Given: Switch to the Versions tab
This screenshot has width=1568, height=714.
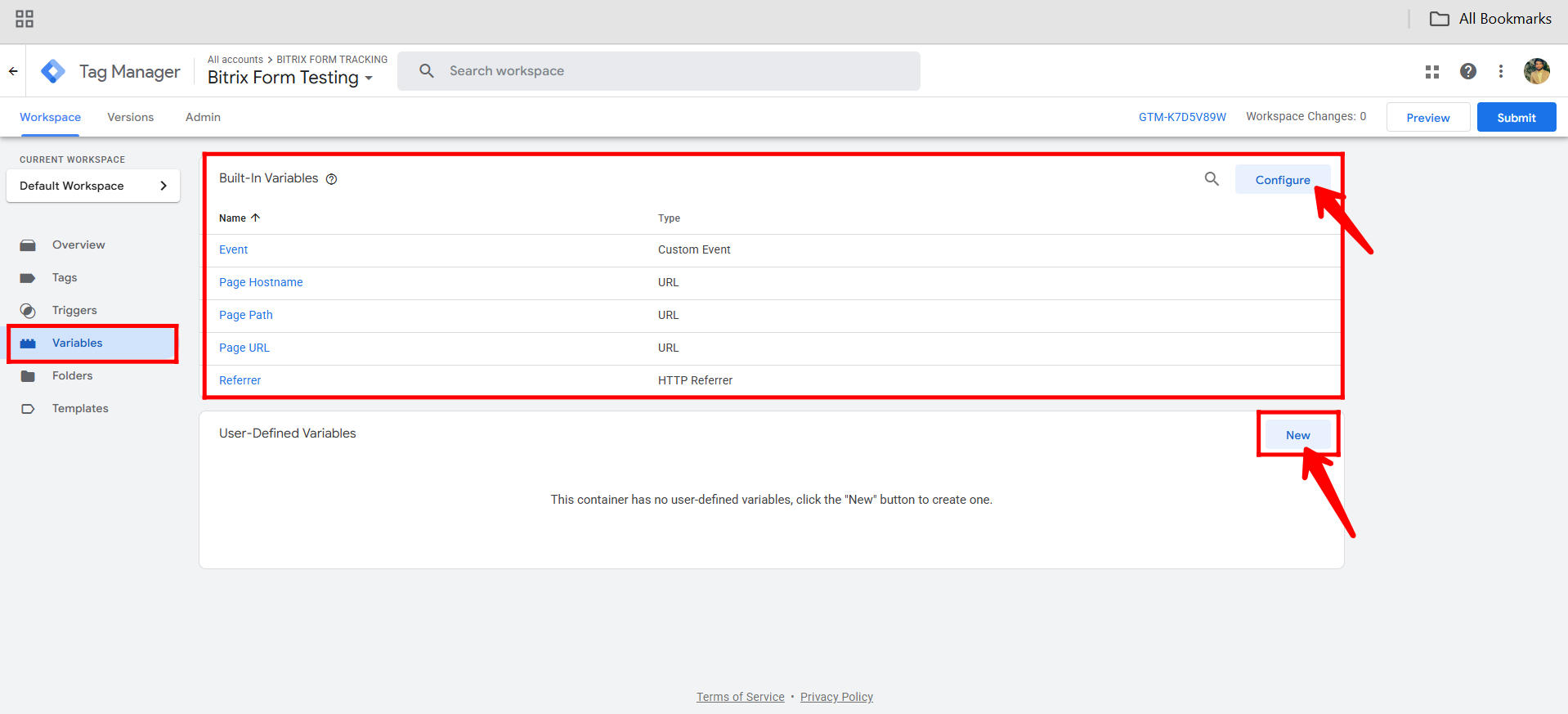Looking at the screenshot, I should click(131, 117).
